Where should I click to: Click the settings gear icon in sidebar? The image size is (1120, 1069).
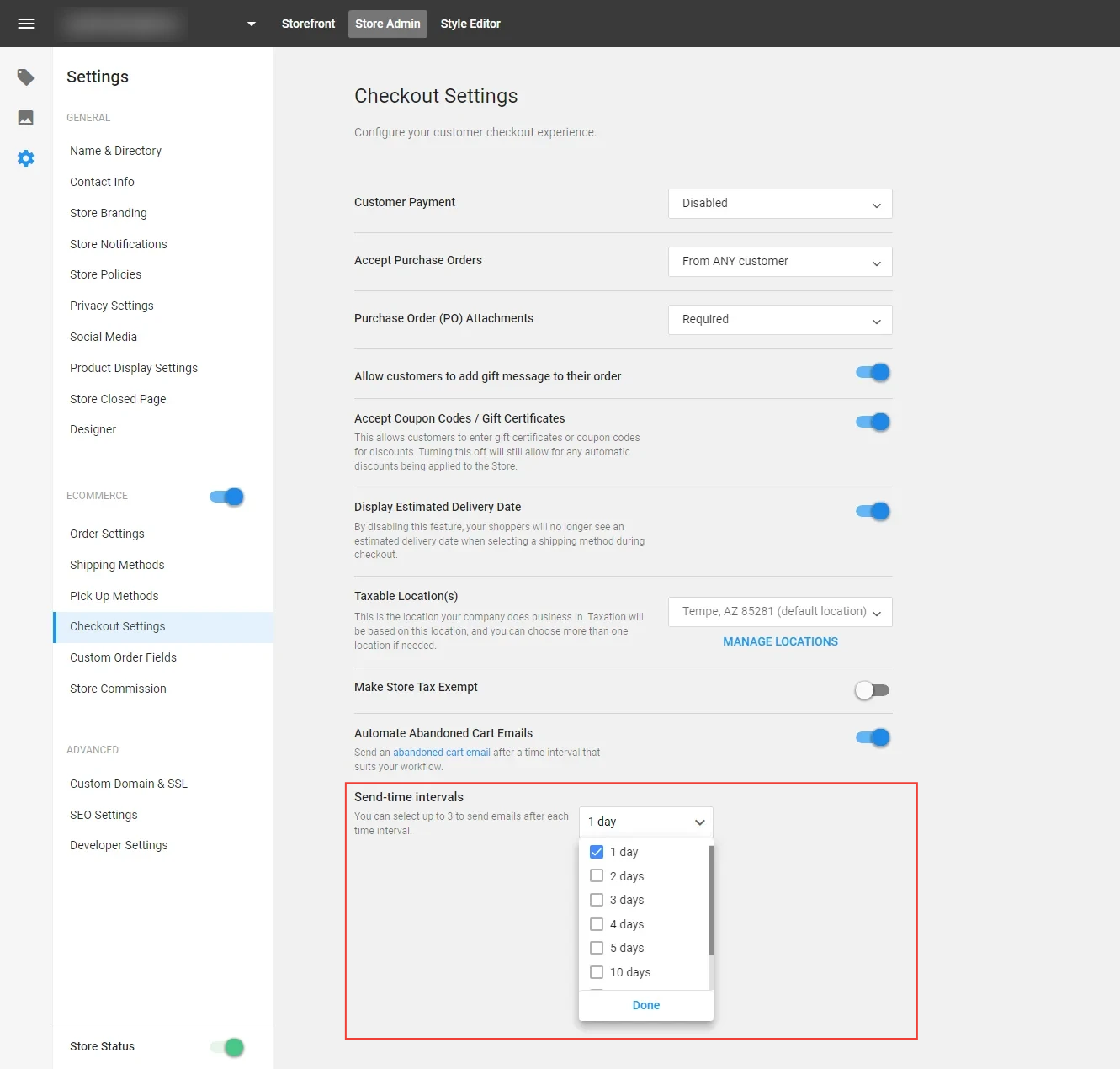coord(26,158)
